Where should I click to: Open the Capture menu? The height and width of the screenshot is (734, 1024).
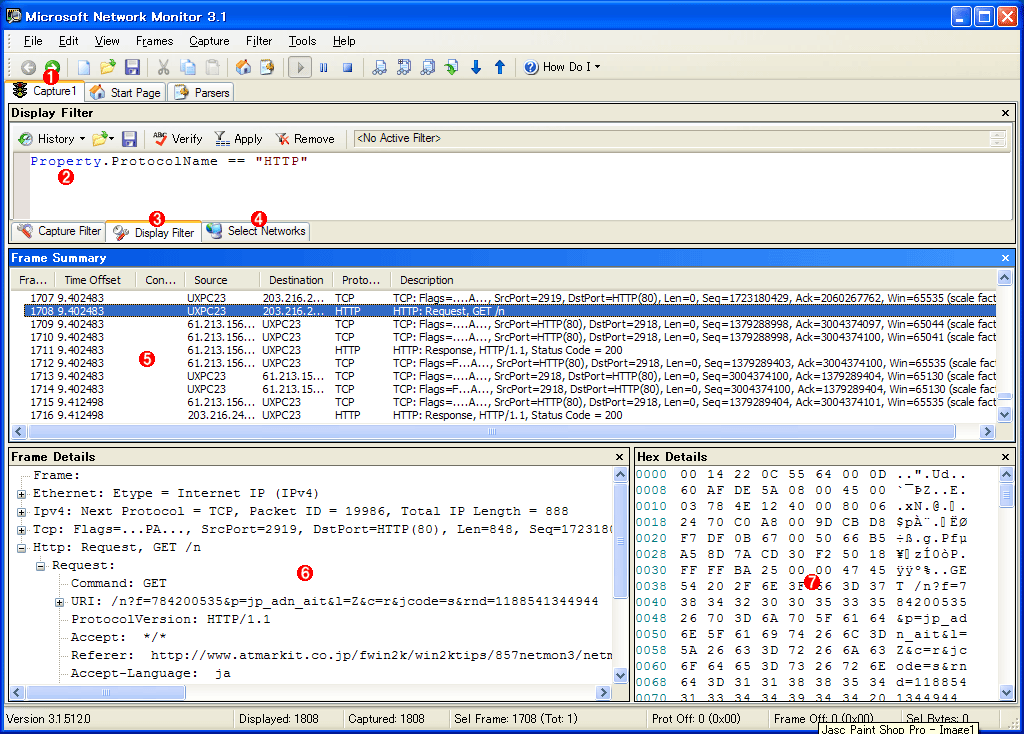209,41
